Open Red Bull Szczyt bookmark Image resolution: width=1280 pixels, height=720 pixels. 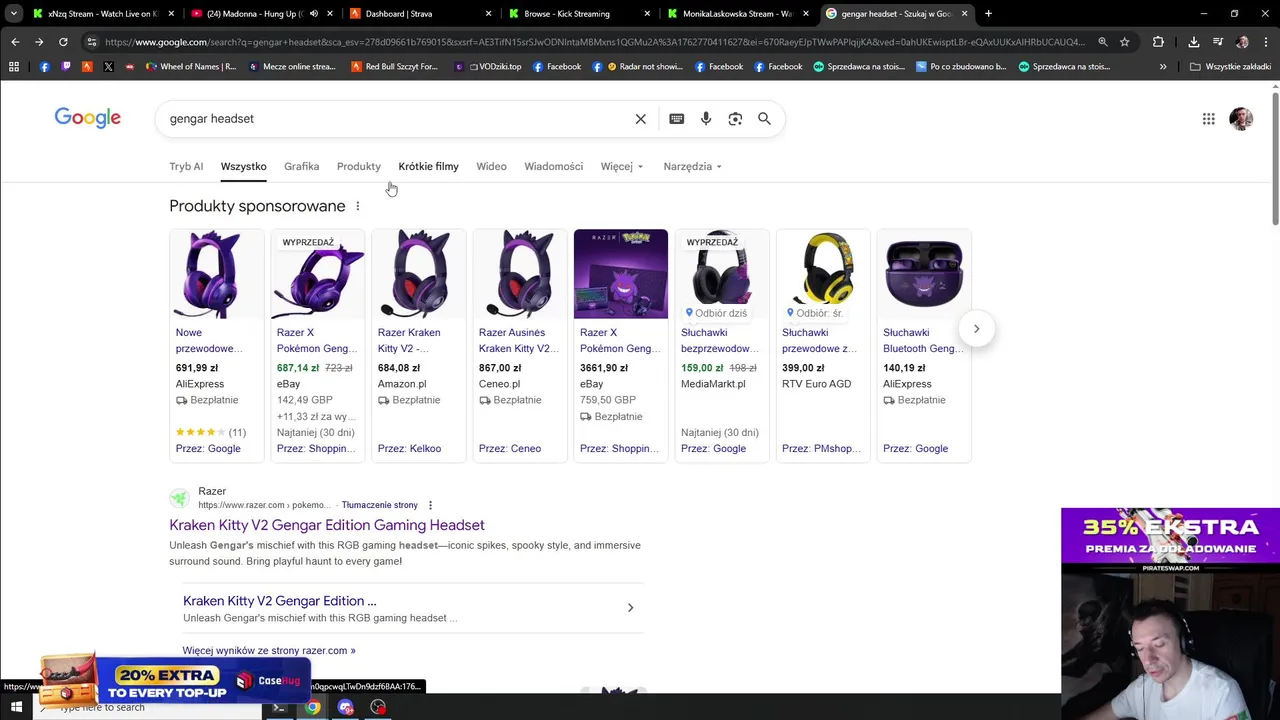point(394,67)
